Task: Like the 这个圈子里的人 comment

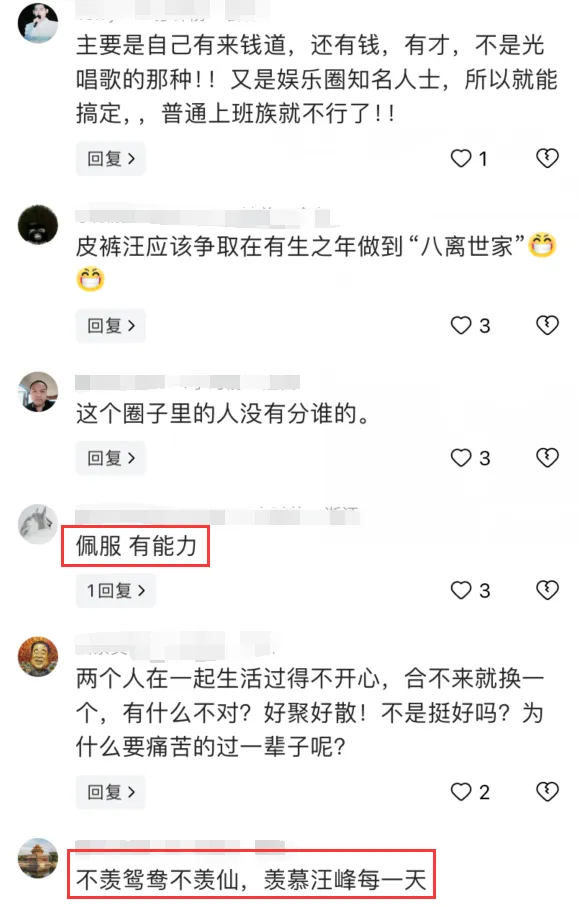Action: 461,458
